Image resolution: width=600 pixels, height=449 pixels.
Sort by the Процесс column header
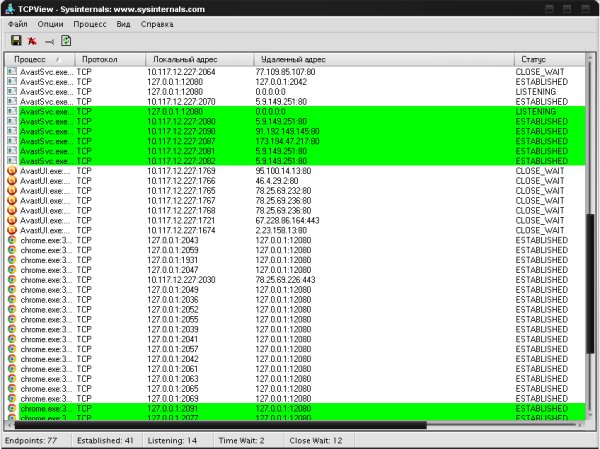pos(40,59)
